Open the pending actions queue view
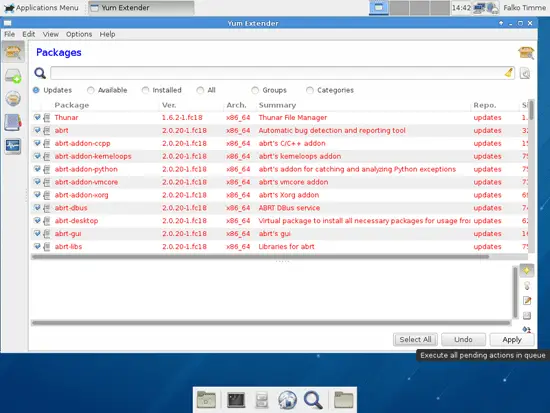550x413 pixels. [13, 76]
